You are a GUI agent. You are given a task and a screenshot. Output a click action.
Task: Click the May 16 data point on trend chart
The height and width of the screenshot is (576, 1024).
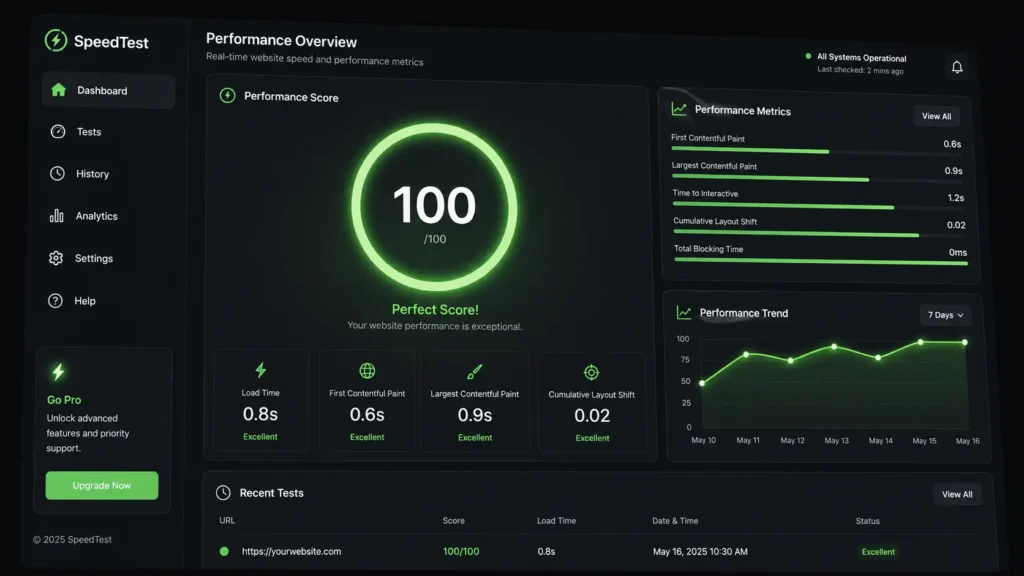tap(965, 342)
